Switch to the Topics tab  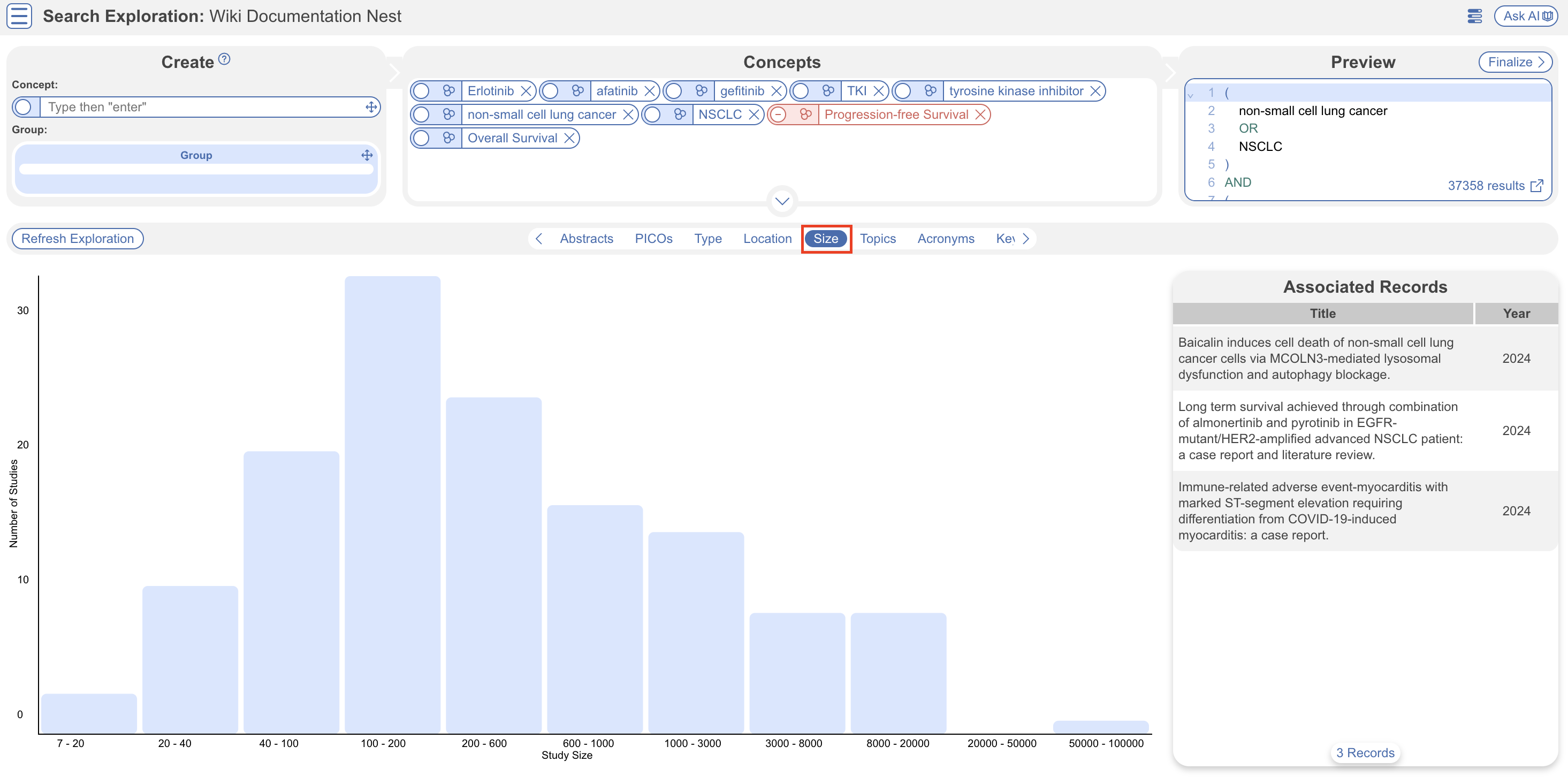[877, 239]
